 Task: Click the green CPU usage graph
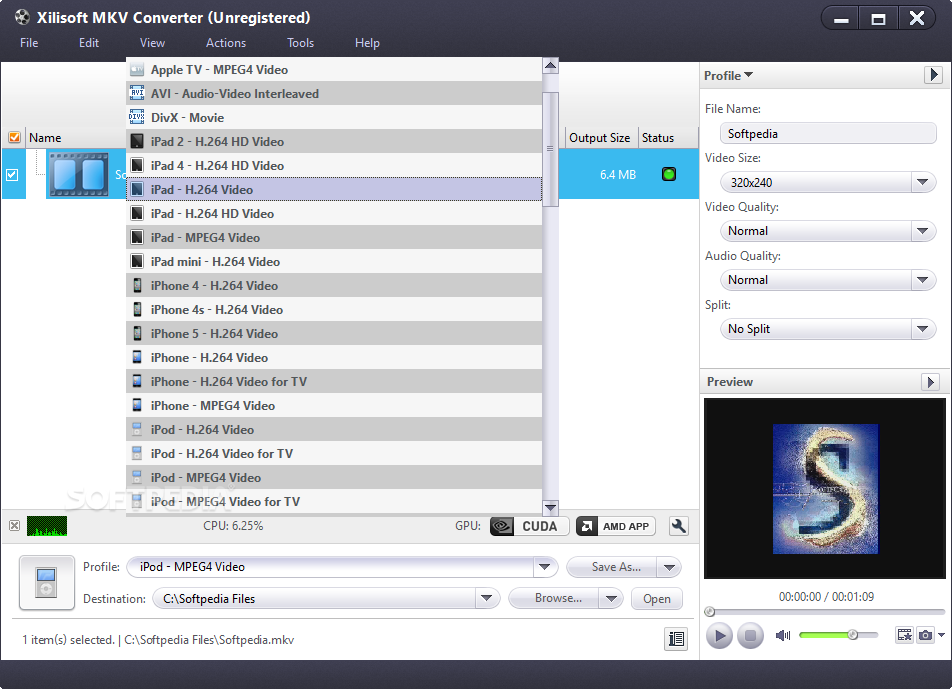(47, 526)
